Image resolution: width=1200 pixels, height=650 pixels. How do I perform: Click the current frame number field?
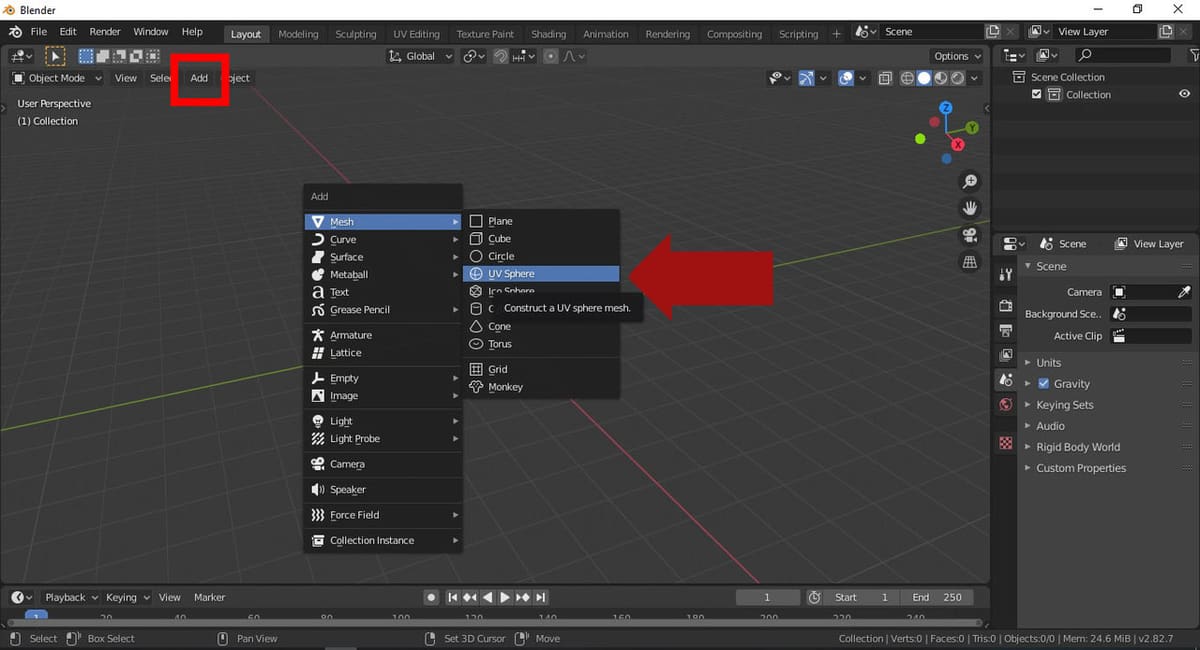click(768, 597)
